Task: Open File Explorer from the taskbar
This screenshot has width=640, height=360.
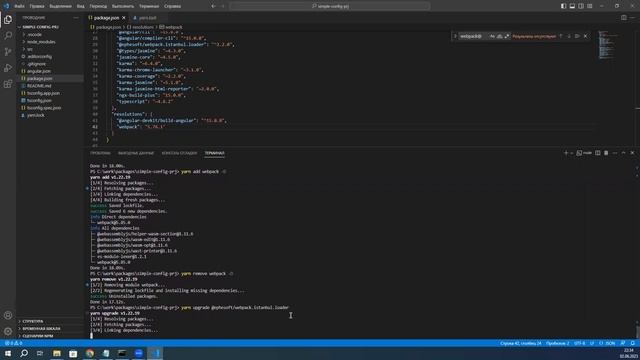Action: click(x=57, y=353)
